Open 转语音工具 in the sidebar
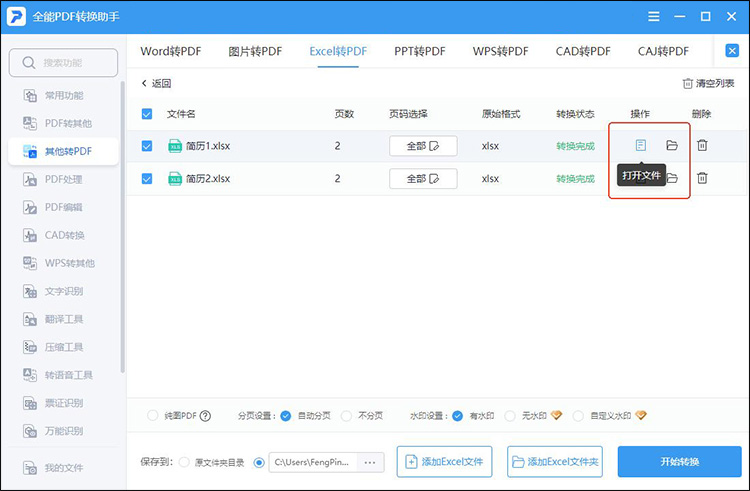750x491 pixels. [x=63, y=375]
